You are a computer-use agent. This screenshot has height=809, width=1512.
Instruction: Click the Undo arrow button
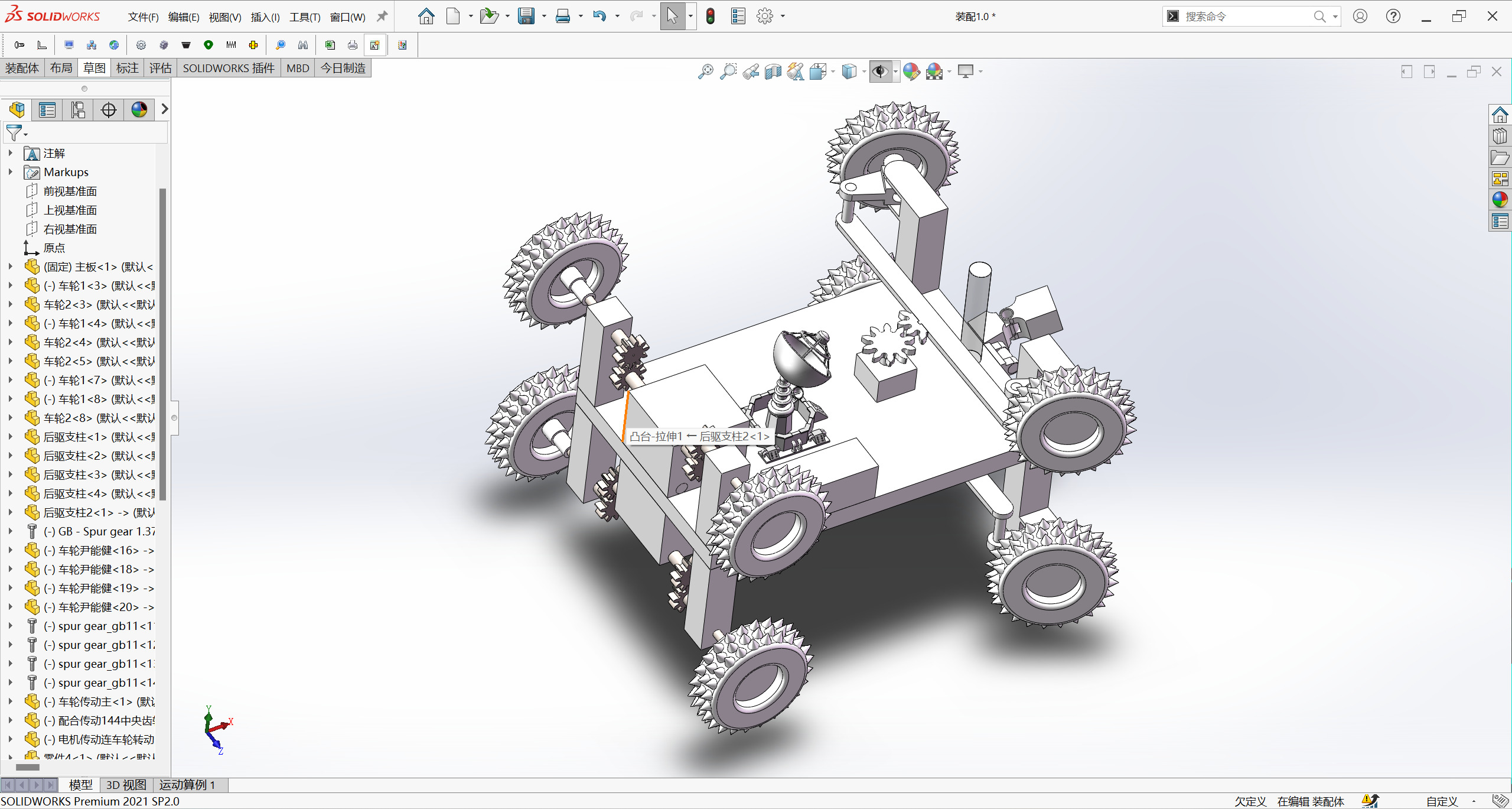pos(599,17)
